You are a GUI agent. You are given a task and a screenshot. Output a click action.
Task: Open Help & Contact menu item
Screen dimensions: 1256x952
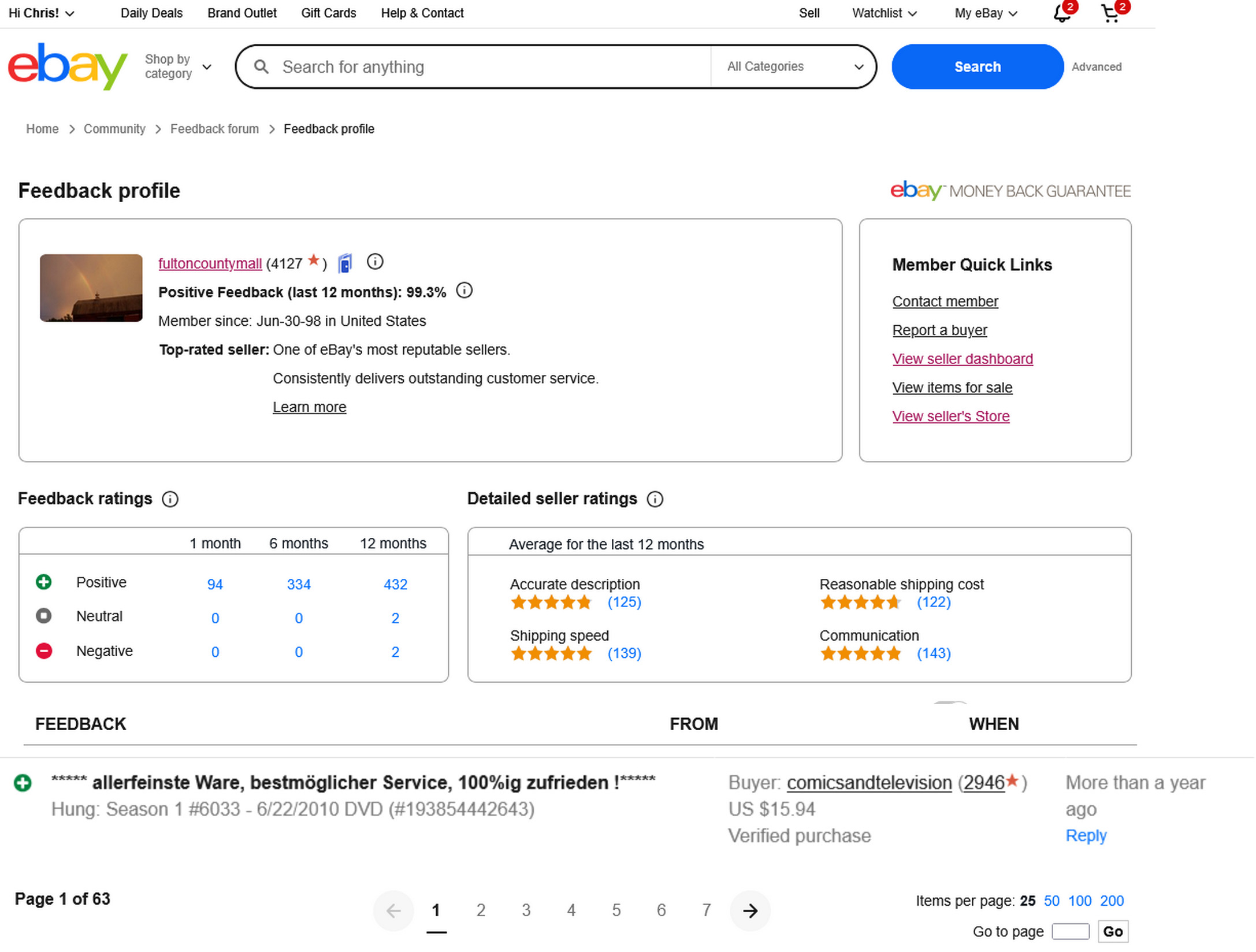[422, 13]
